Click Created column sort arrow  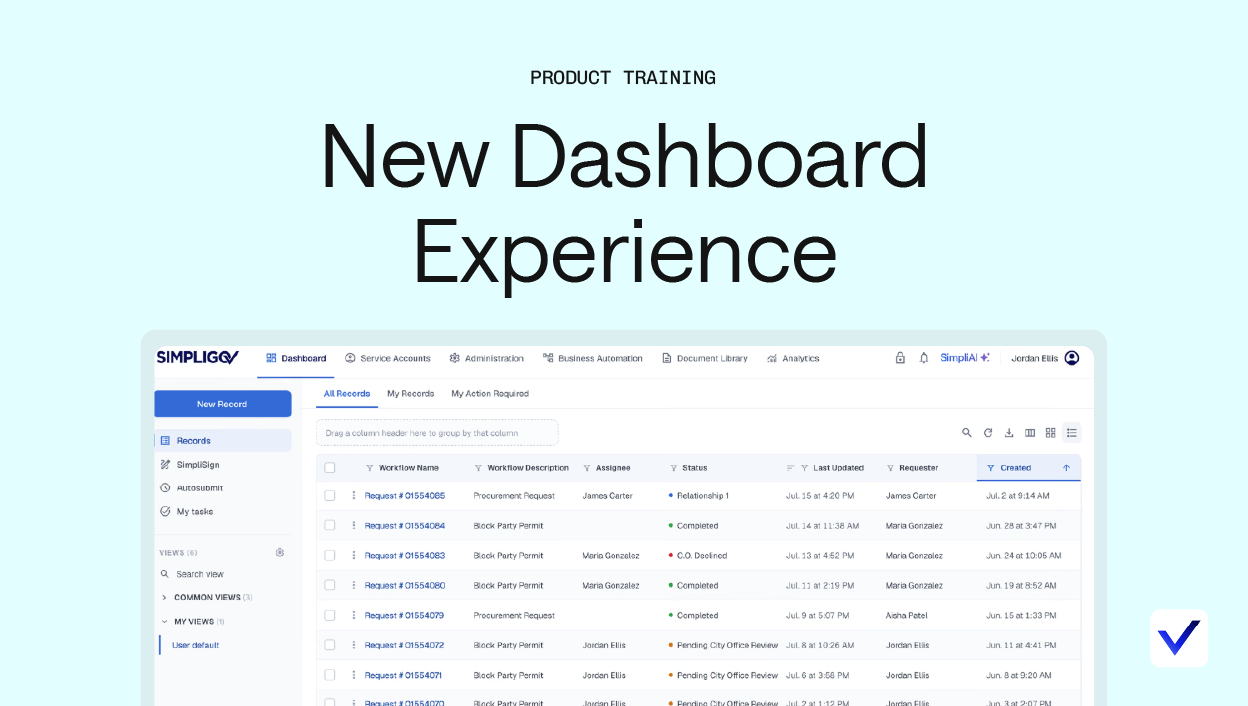(x=1066, y=468)
